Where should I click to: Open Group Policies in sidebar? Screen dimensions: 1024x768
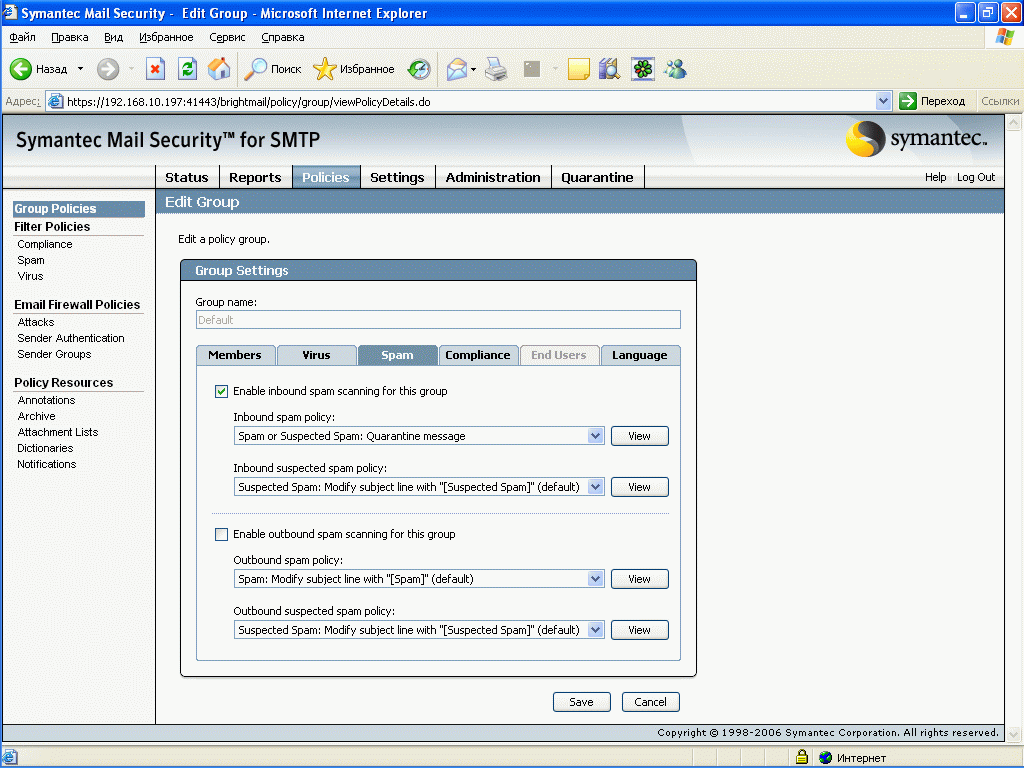[79, 208]
